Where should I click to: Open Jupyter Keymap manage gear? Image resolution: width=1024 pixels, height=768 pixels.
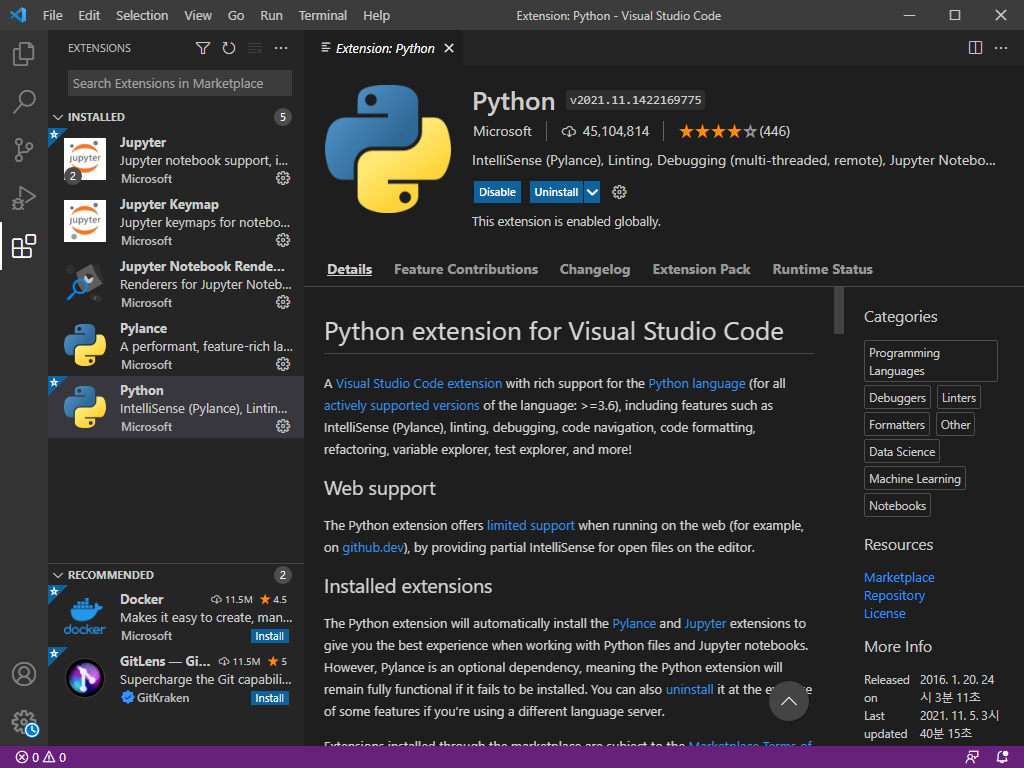click(x=283, y=240)
